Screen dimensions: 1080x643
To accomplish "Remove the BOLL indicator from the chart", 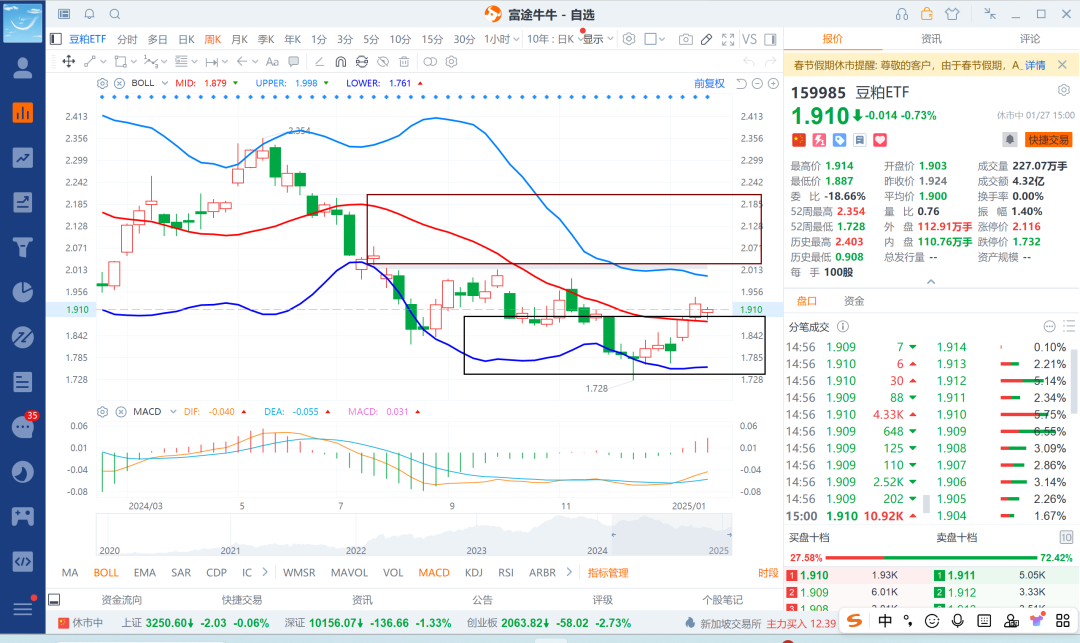I will (119, 83).
